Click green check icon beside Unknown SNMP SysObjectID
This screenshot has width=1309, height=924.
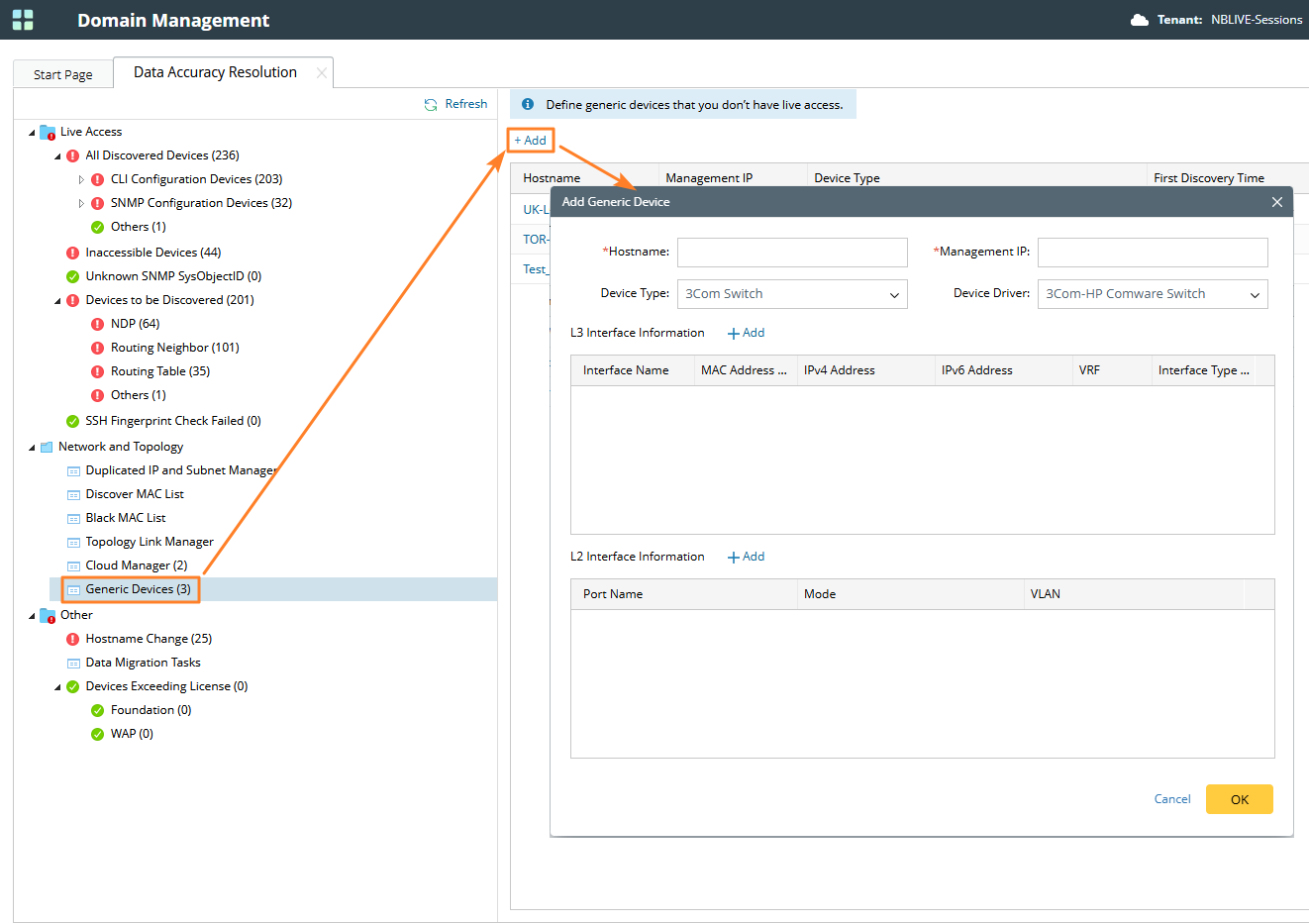72,276
